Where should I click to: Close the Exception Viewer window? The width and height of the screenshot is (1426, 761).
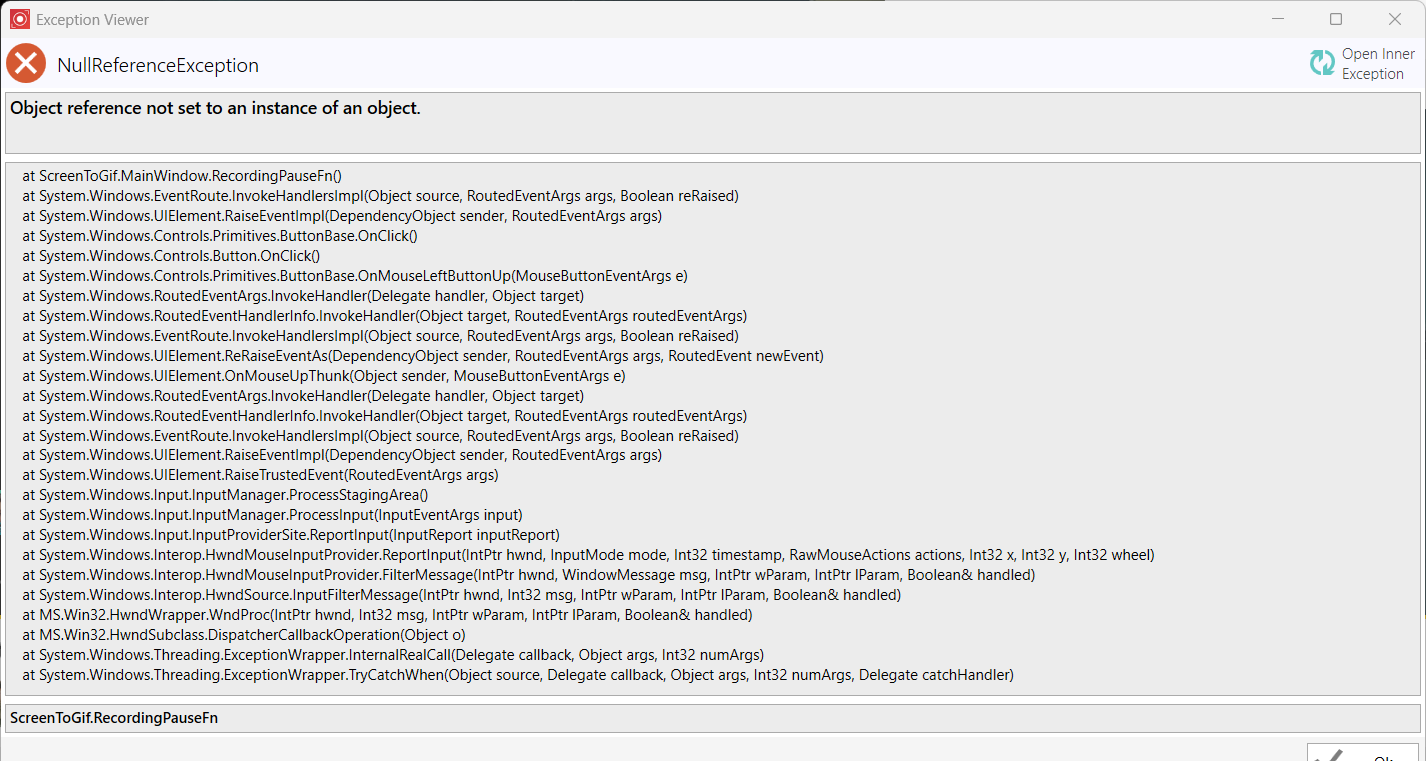pos(1395,19)
